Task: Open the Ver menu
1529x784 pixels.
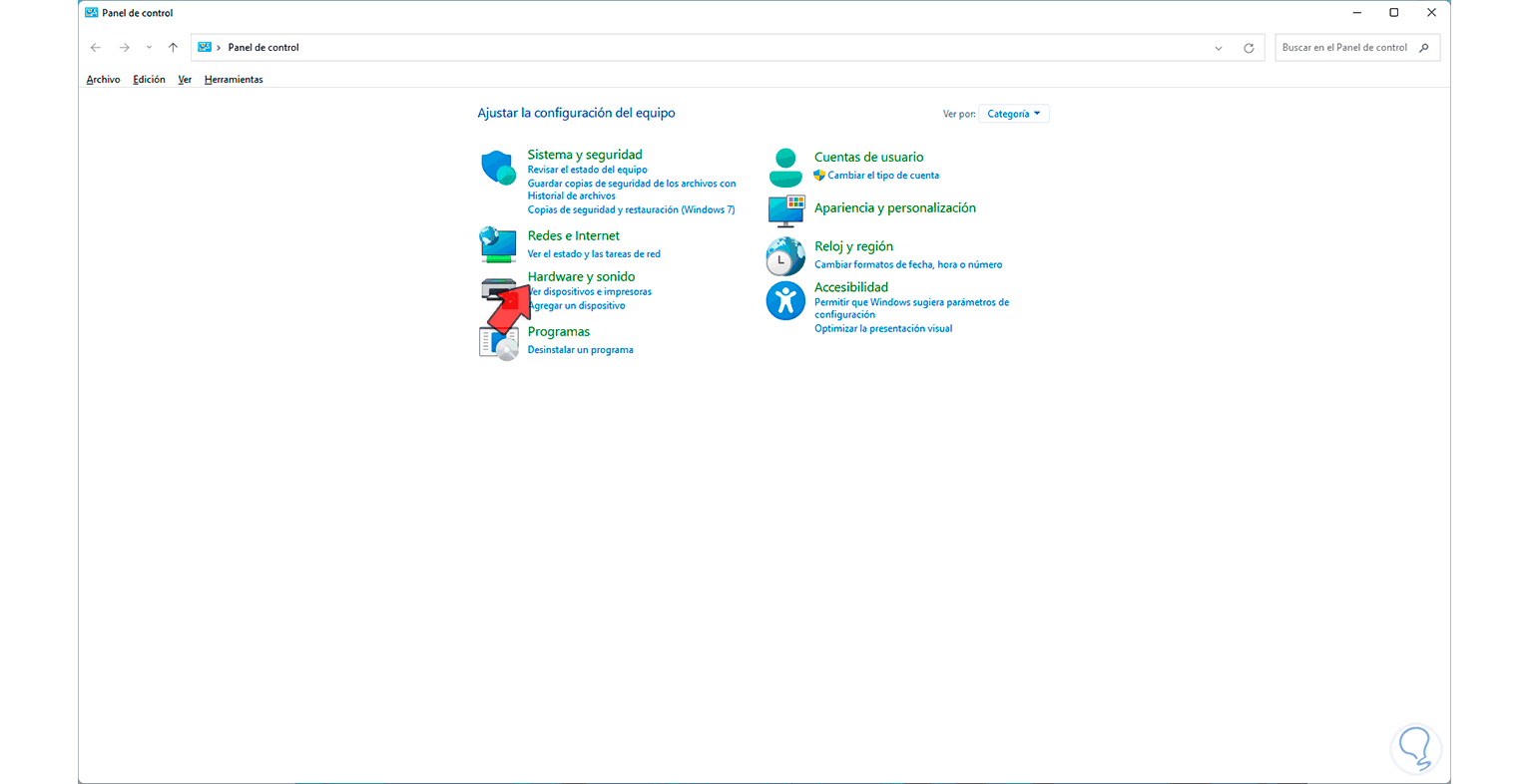Action: pos(185,80)
